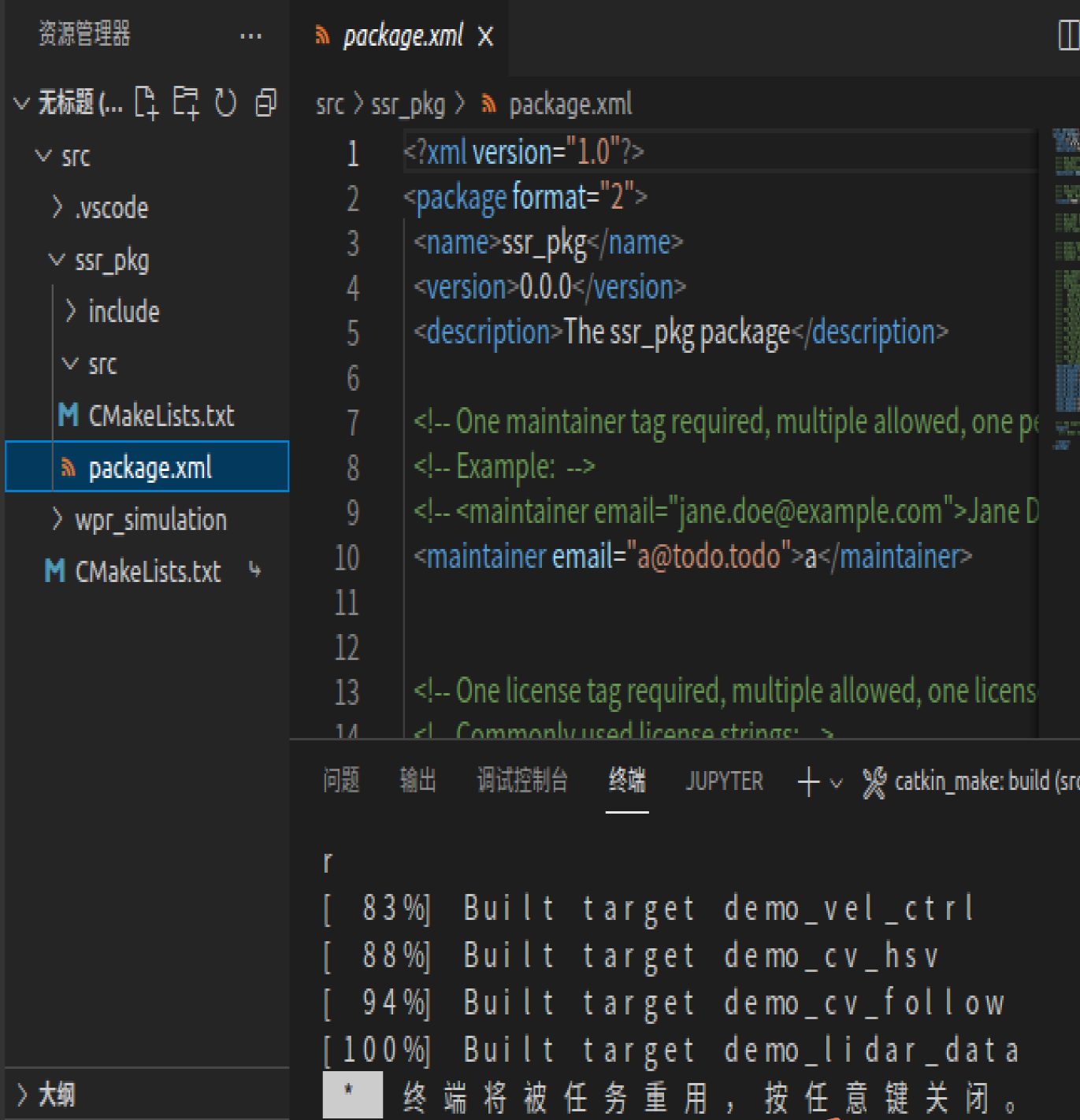1080x1120 pixels.
Task: Open the explorer more actions ellipsis
Action: (x=251, y=36)
